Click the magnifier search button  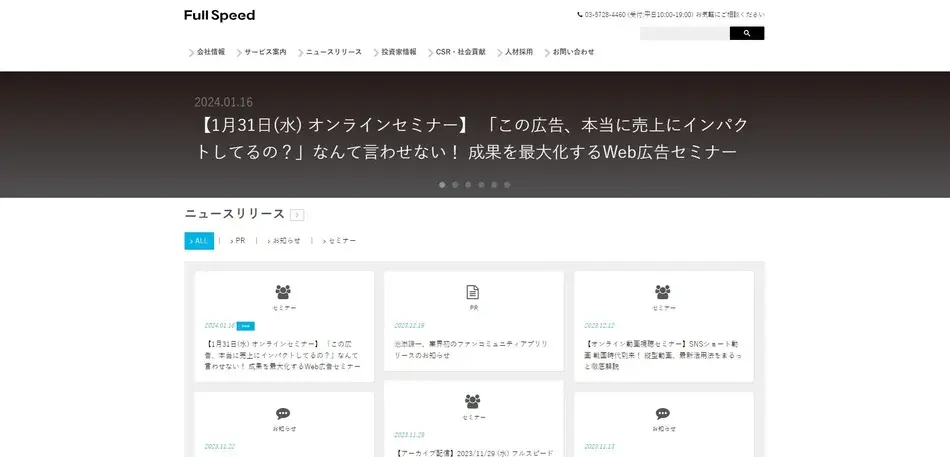click(x=746, y=33)
